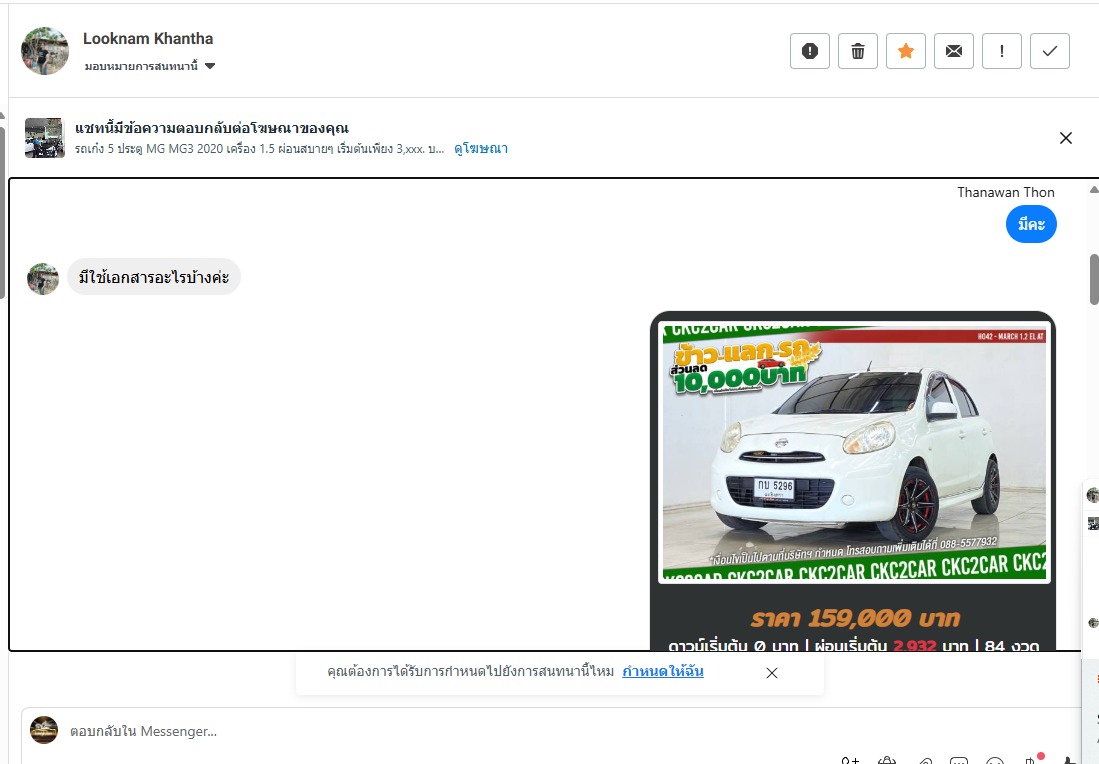Image resolution: width=1099 pixels, height=764 pixels.
Task: Click the chat scrollbar thumb
Action: tap(1094, 279)
